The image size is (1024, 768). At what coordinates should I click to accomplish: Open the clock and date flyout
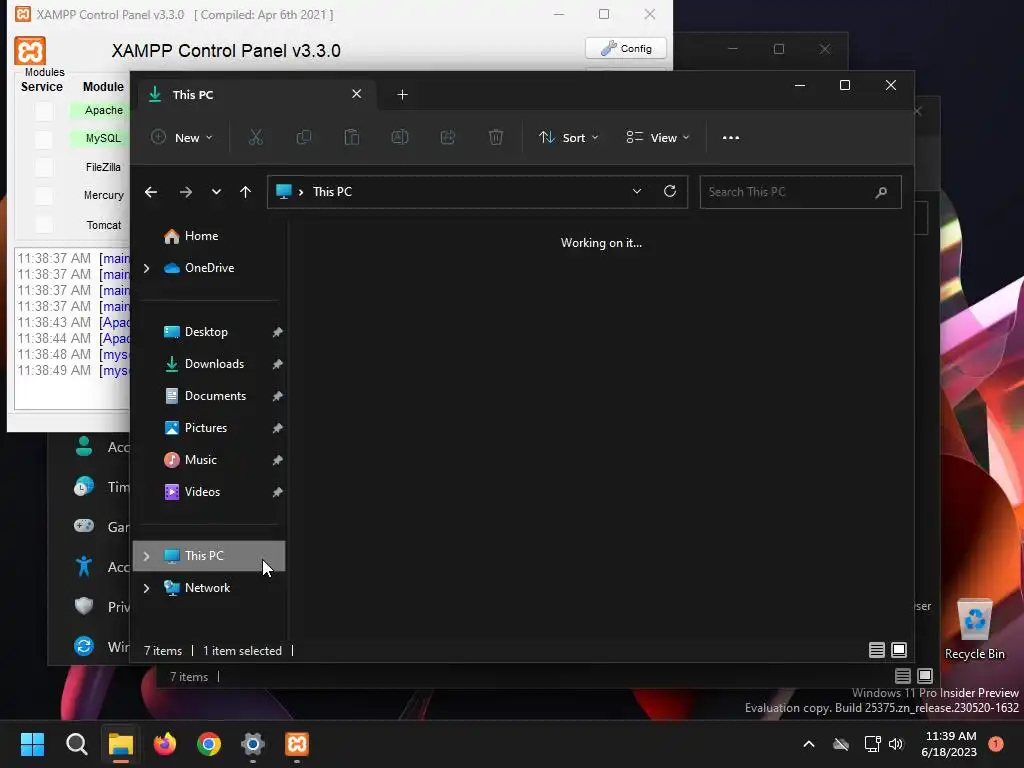click(949, 744)
